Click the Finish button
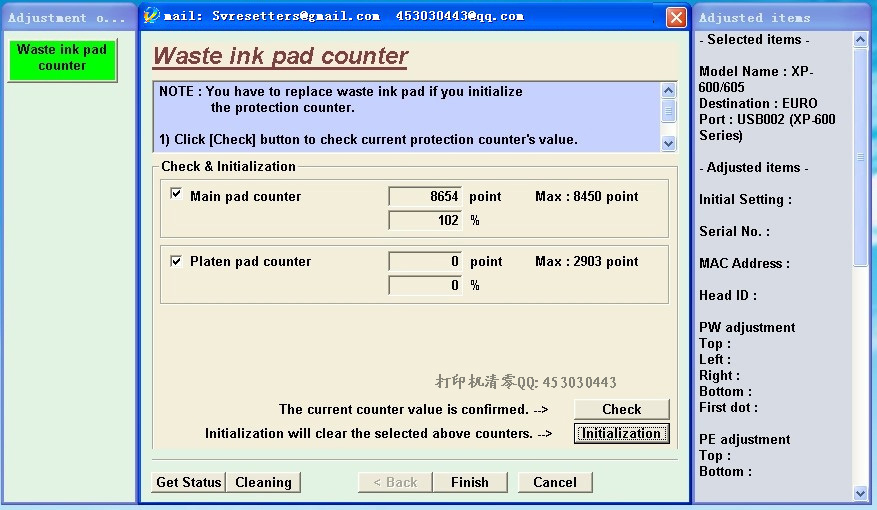 469,482
